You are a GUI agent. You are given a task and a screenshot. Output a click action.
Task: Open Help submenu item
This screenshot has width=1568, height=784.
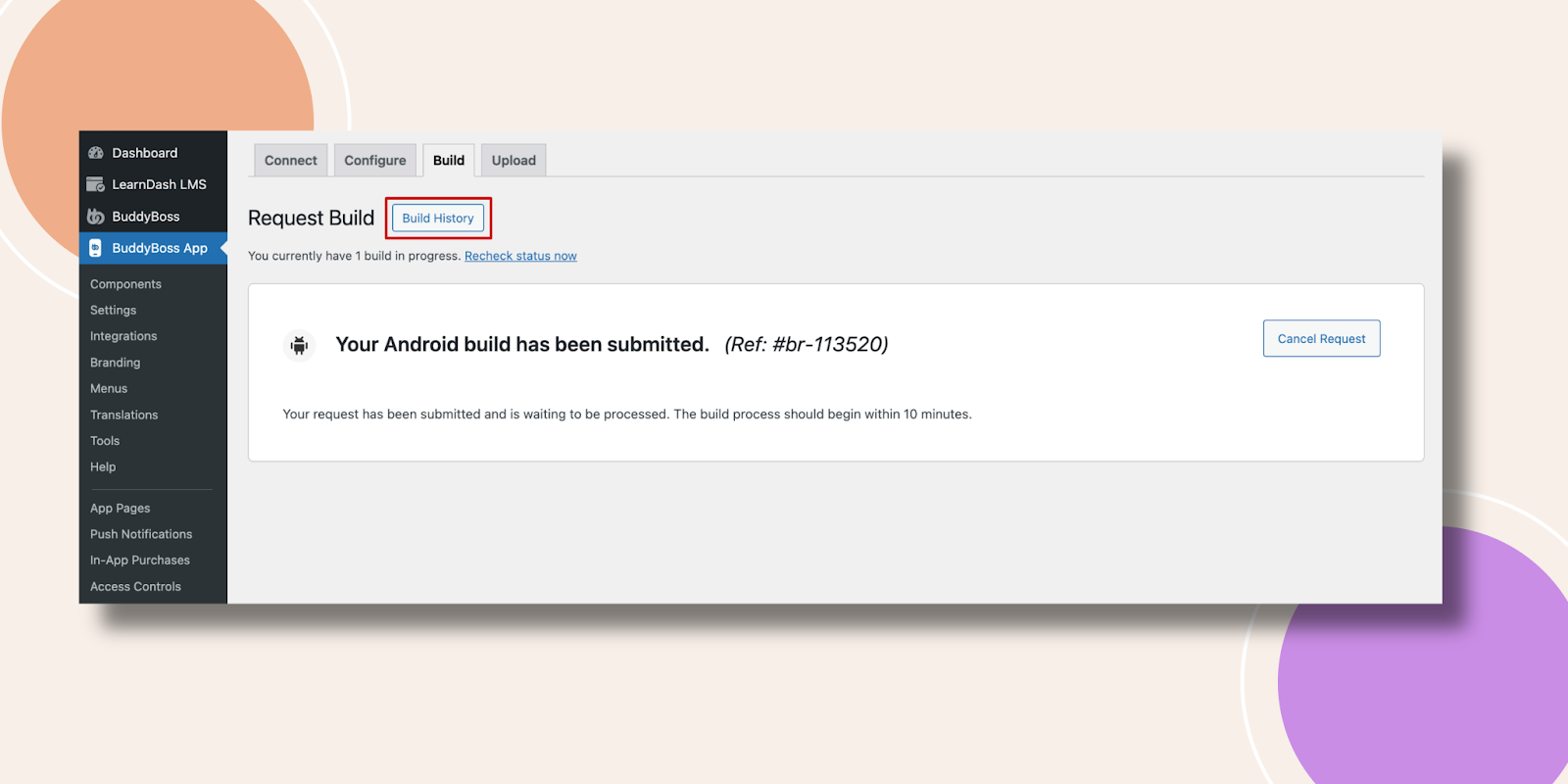[x=103, y=467]
